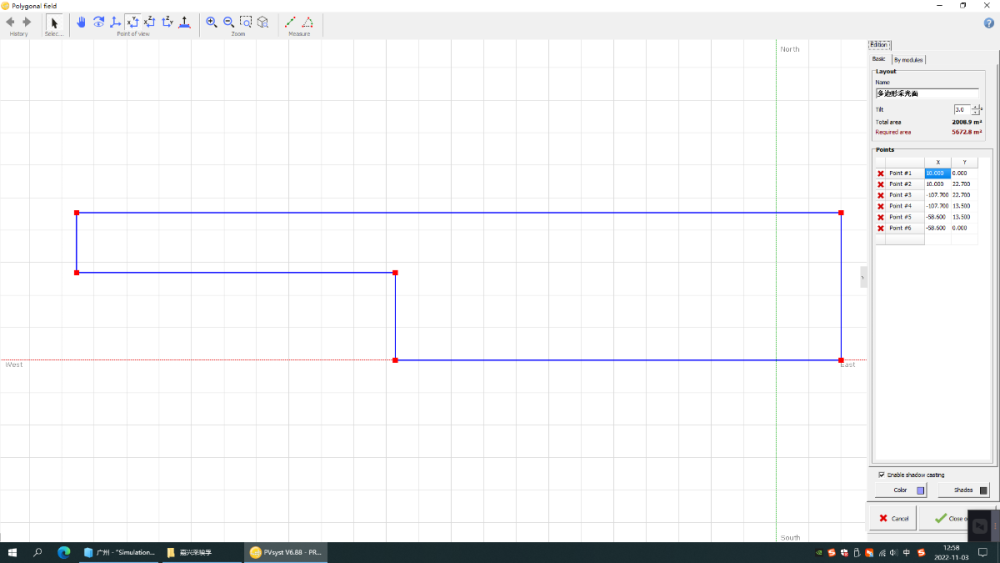This screenshot has height=563, width=1000.
Task: Collapse the side panel arrow handle
Action: click(x=864, y=277)
